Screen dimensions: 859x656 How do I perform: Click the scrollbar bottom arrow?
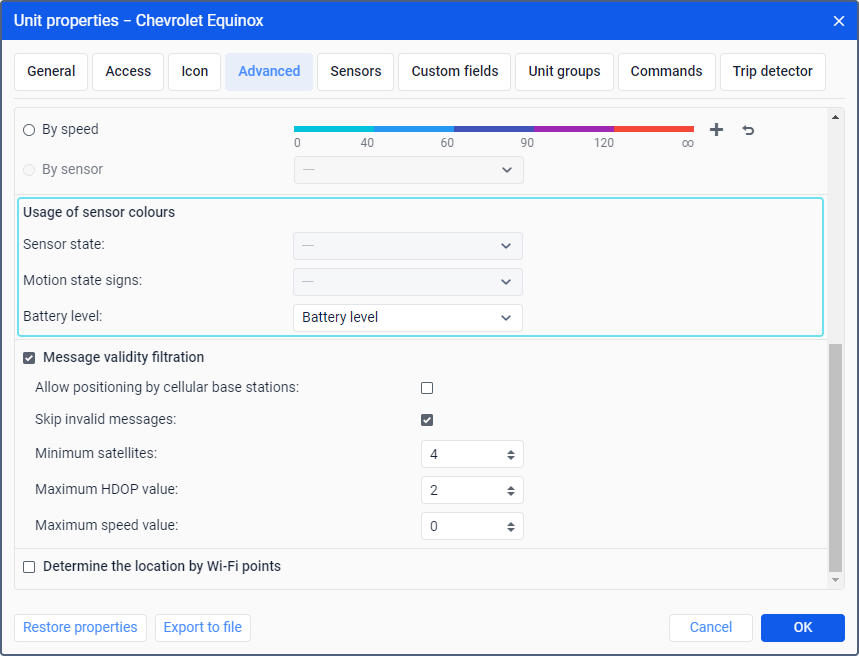click(x=835, y=580)
